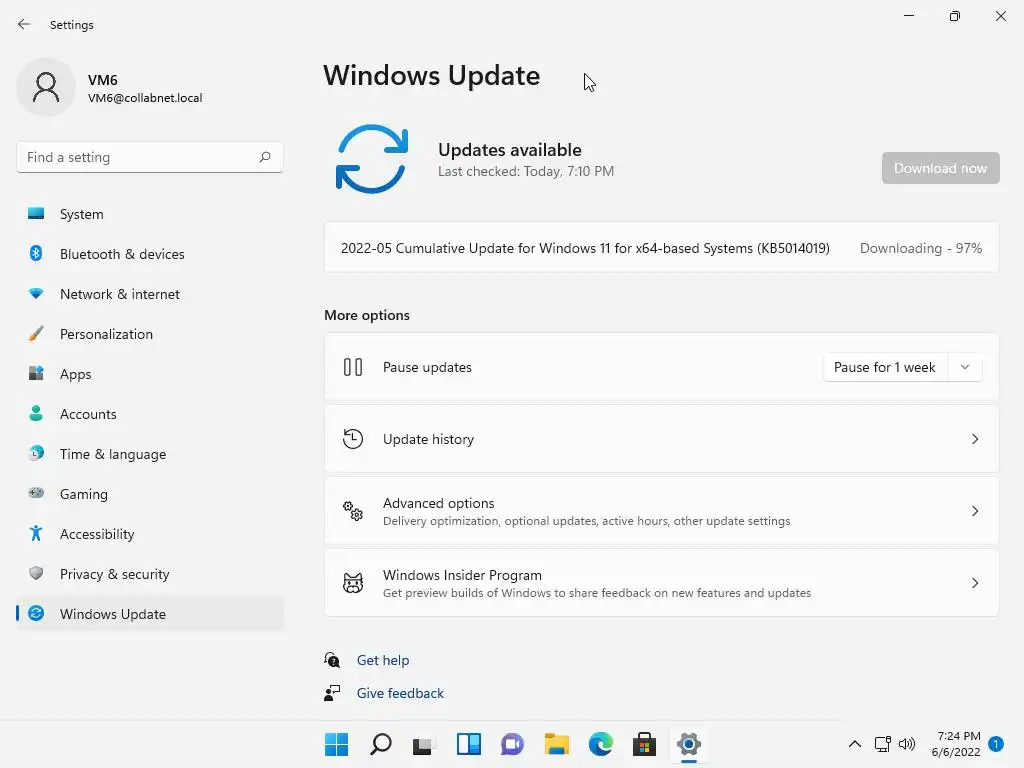
Task: Expand the Windows Insider Program chevron
Action: [x=974, y=583]
